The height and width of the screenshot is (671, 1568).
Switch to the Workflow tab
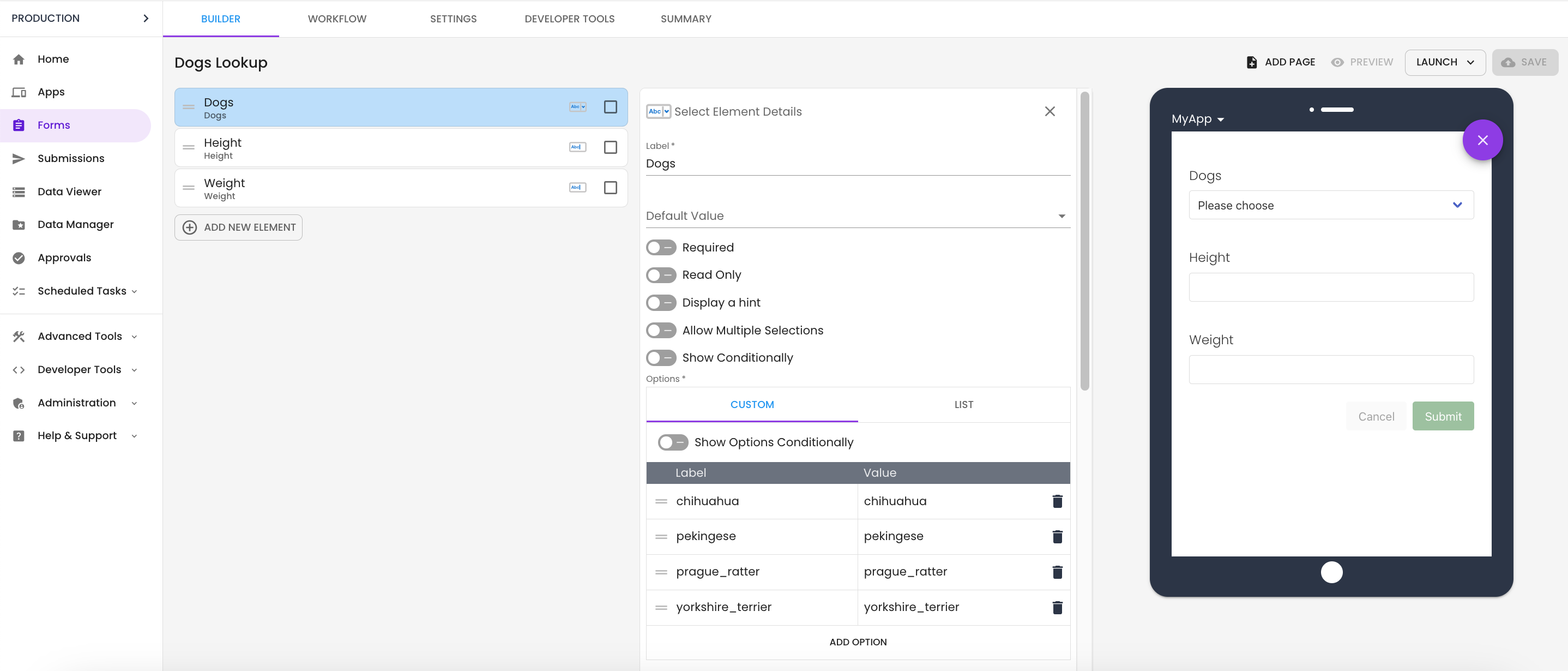click(336, 19)
